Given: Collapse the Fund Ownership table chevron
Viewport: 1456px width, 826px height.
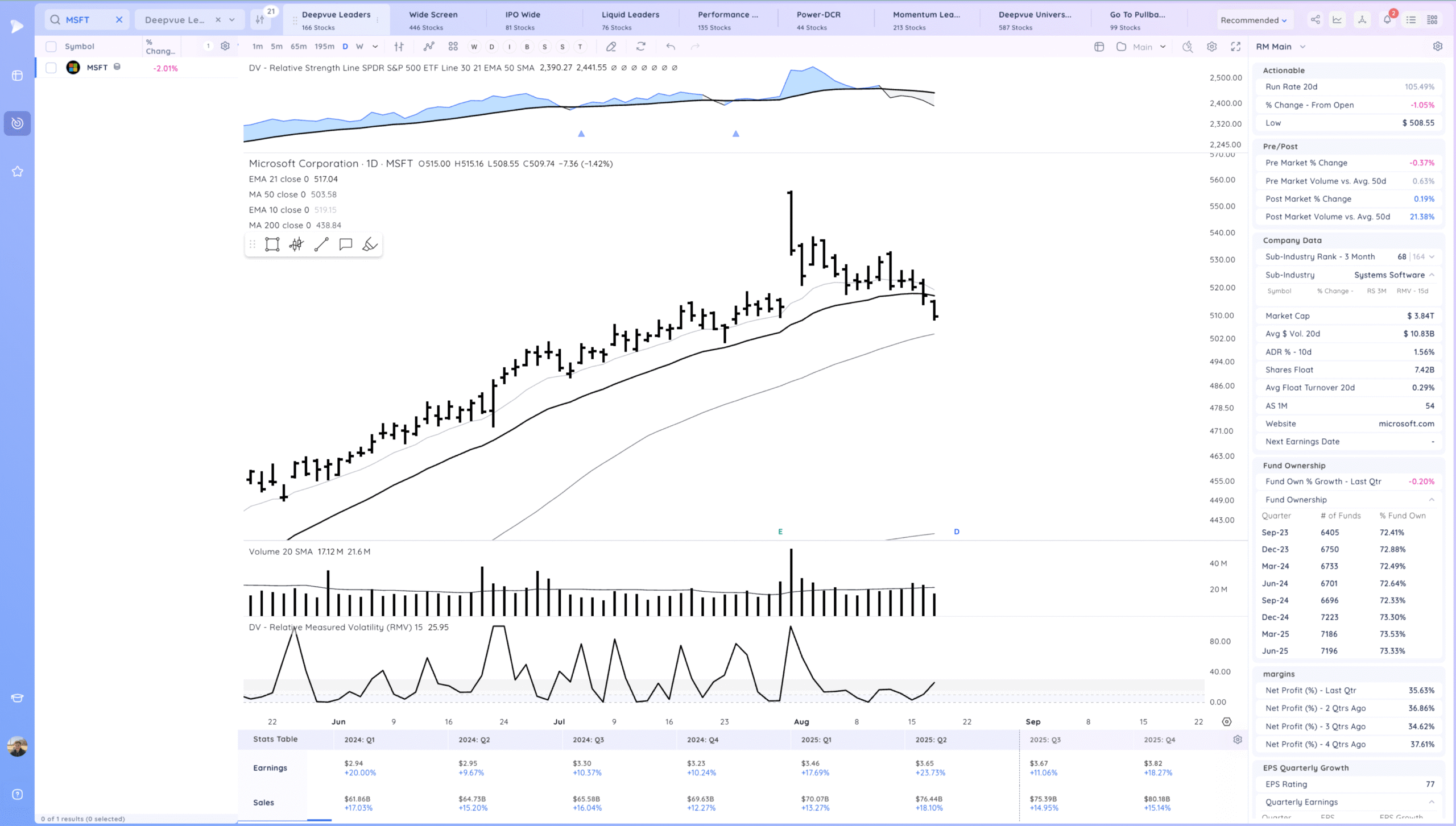Looking at the screenshot, I should pyautogui.click(x=1432, y=500).
